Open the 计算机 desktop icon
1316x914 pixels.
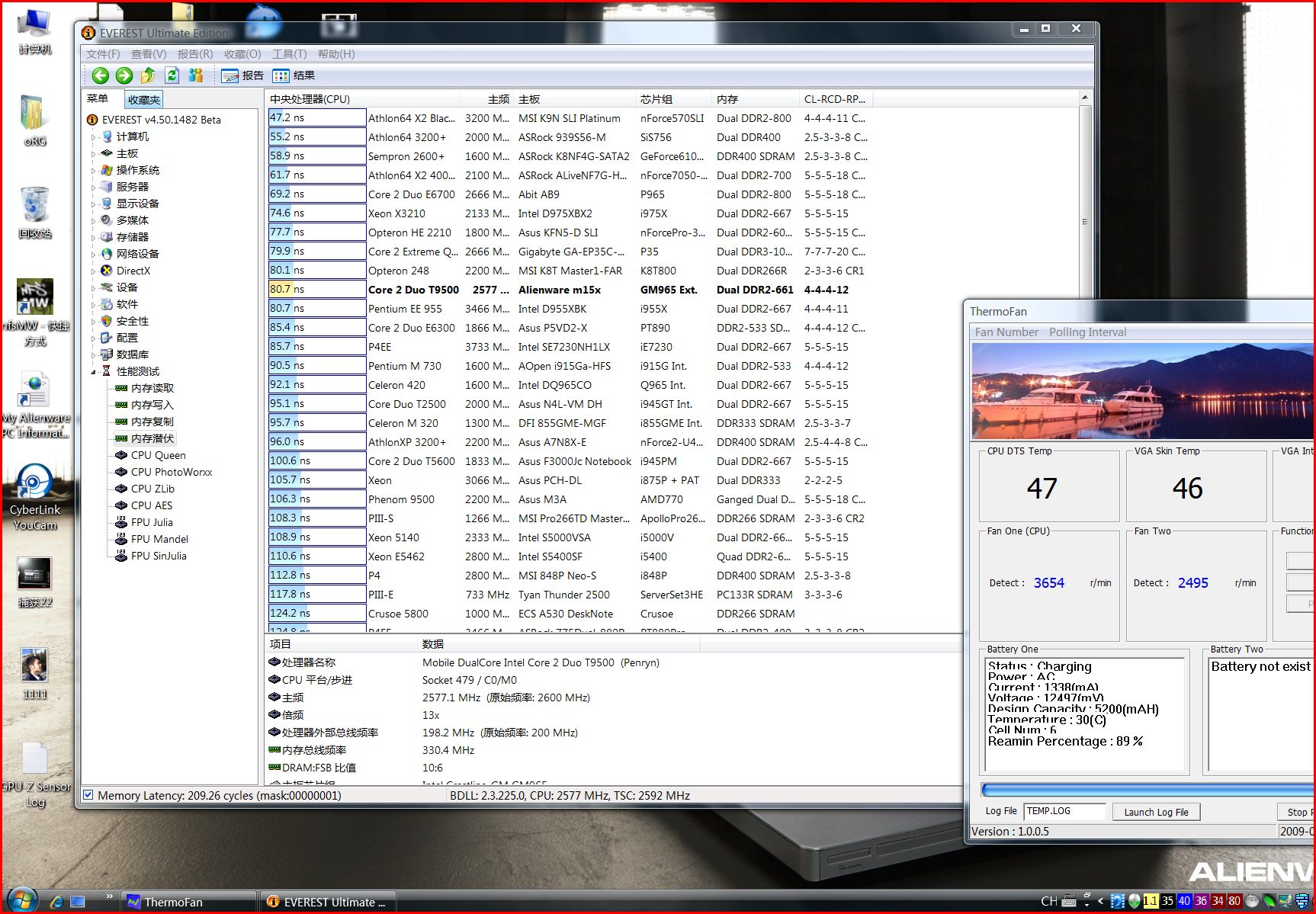(x=34, y=32)
